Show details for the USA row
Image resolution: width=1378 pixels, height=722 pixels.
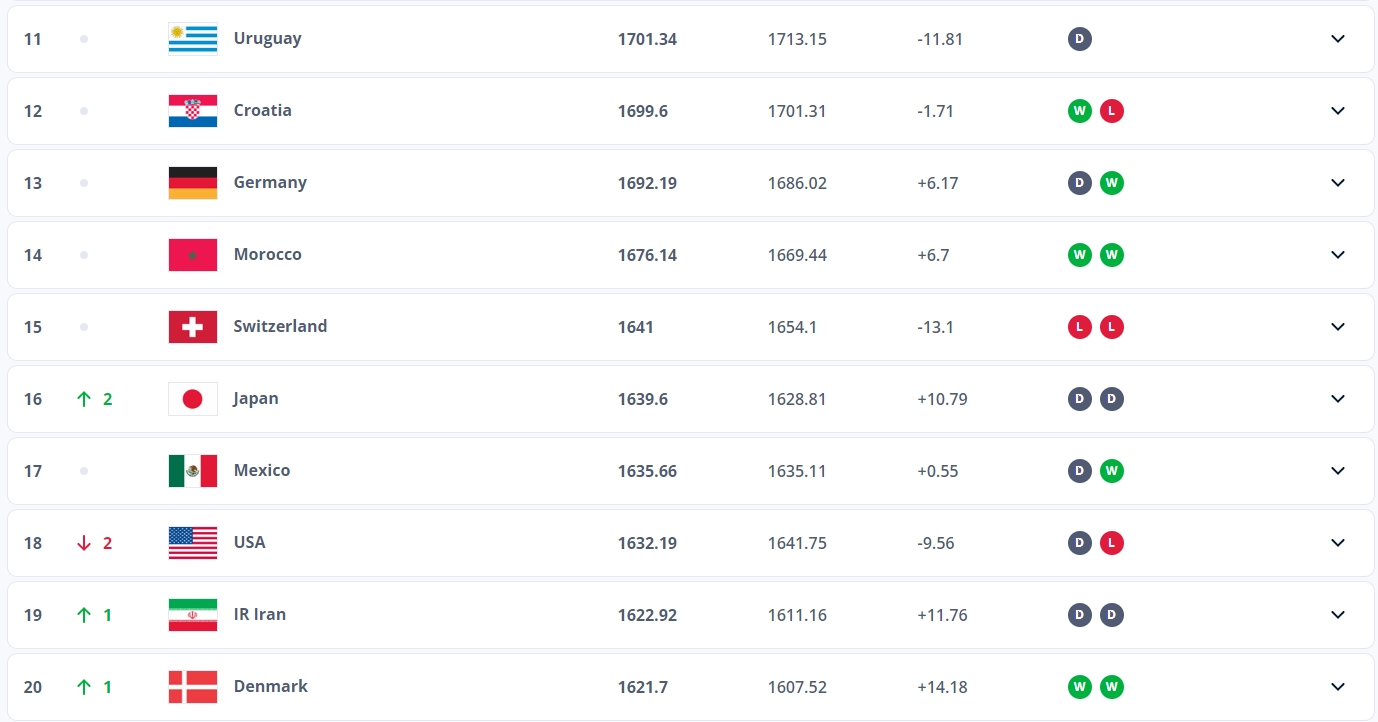pos(1338,543)
